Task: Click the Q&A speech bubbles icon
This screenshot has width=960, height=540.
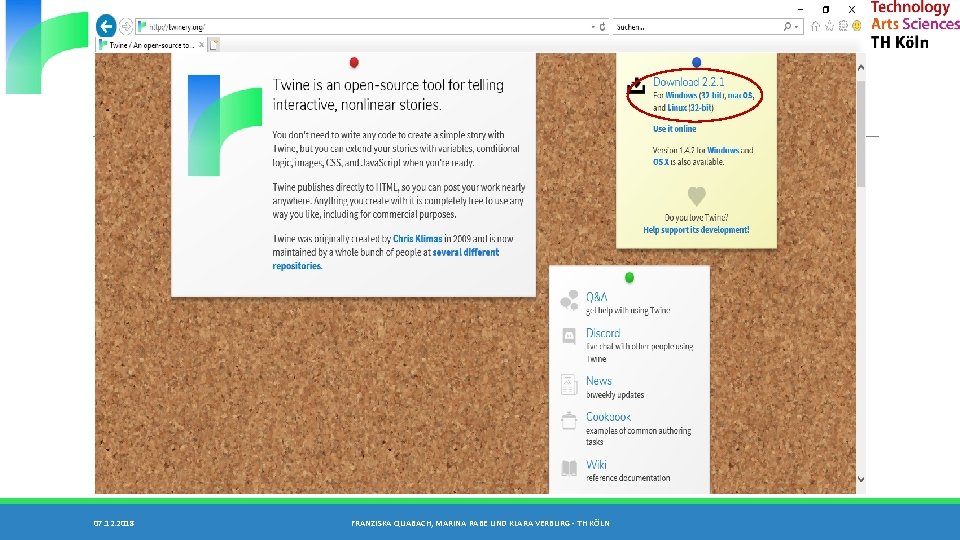Action: 569,300
